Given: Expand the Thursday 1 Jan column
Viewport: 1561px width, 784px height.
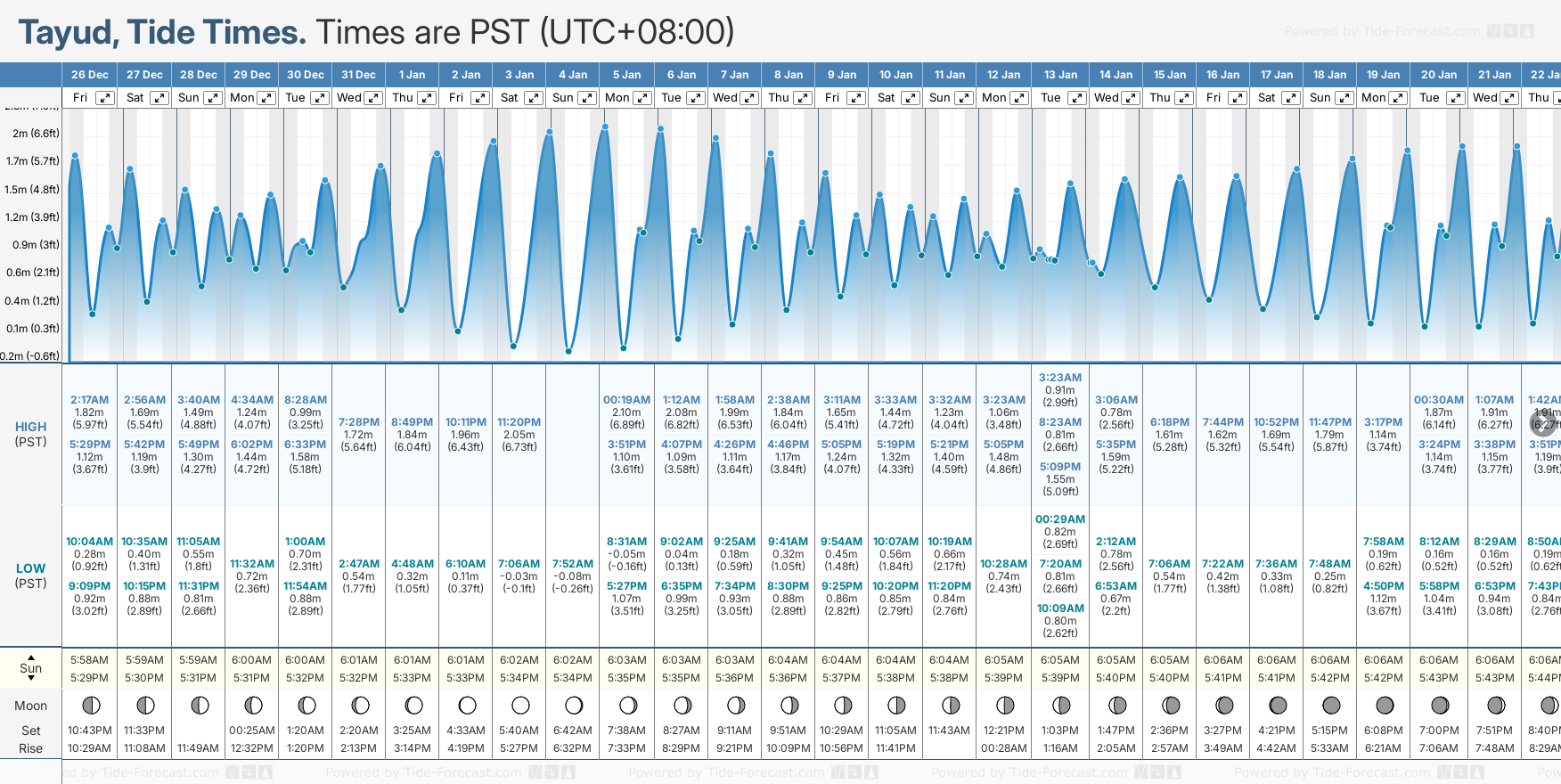Looking at the screenshot, I should 427,98.
